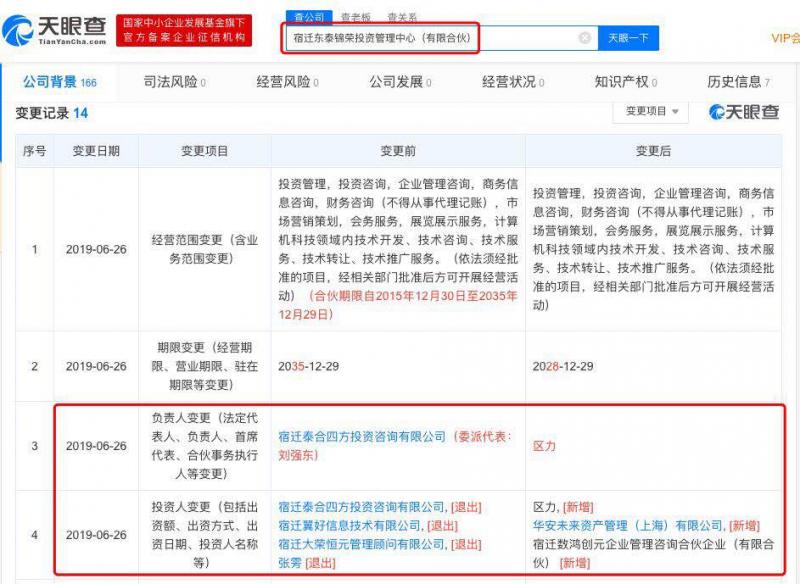
Task: Click the 投资人变更 change item cell
Action: [205, 535]
